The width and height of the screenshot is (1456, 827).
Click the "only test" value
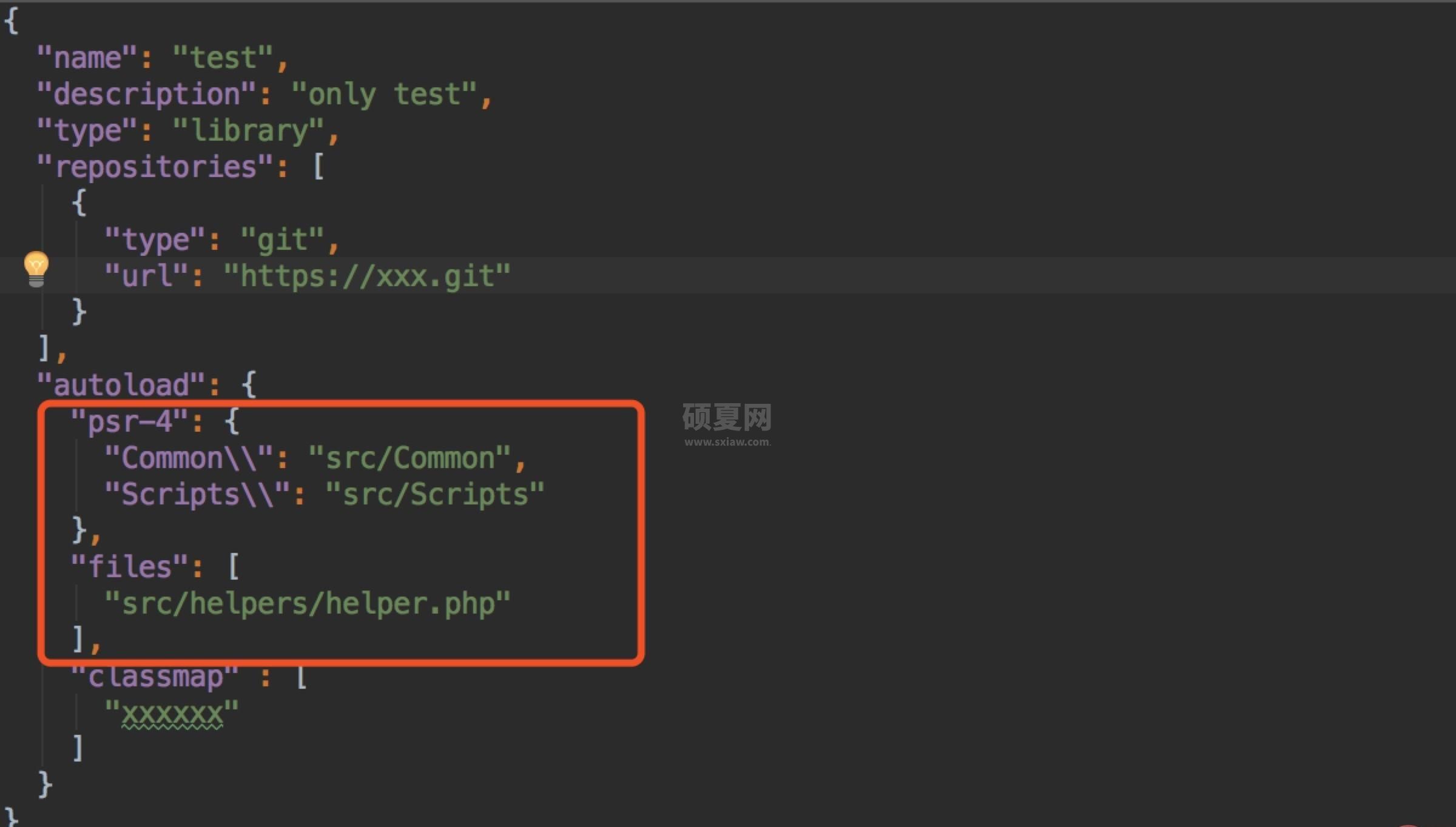click(384, 95)
